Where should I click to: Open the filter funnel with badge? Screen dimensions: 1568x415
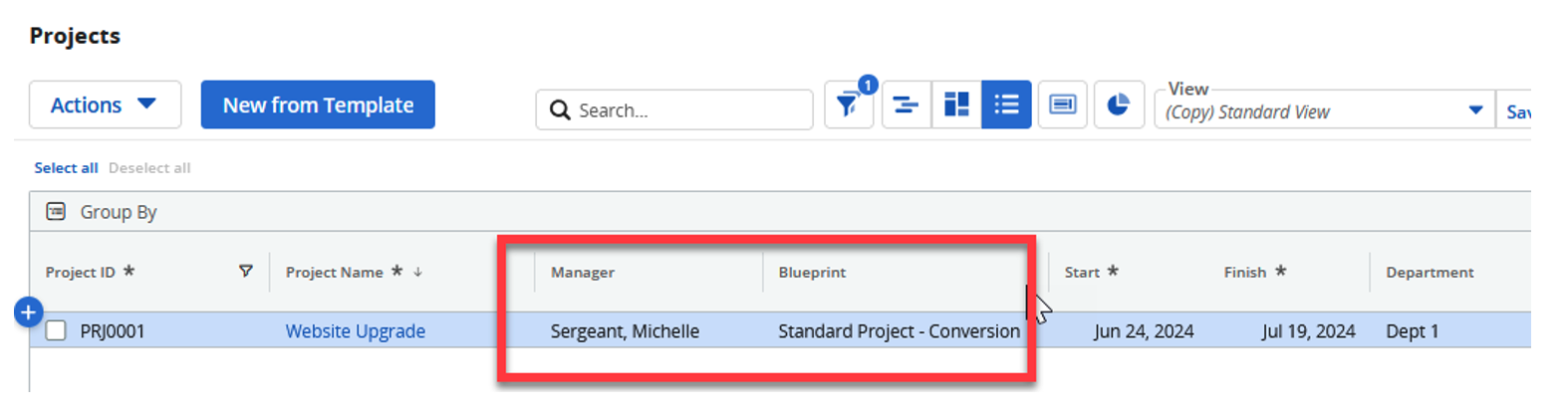(848, 104)
